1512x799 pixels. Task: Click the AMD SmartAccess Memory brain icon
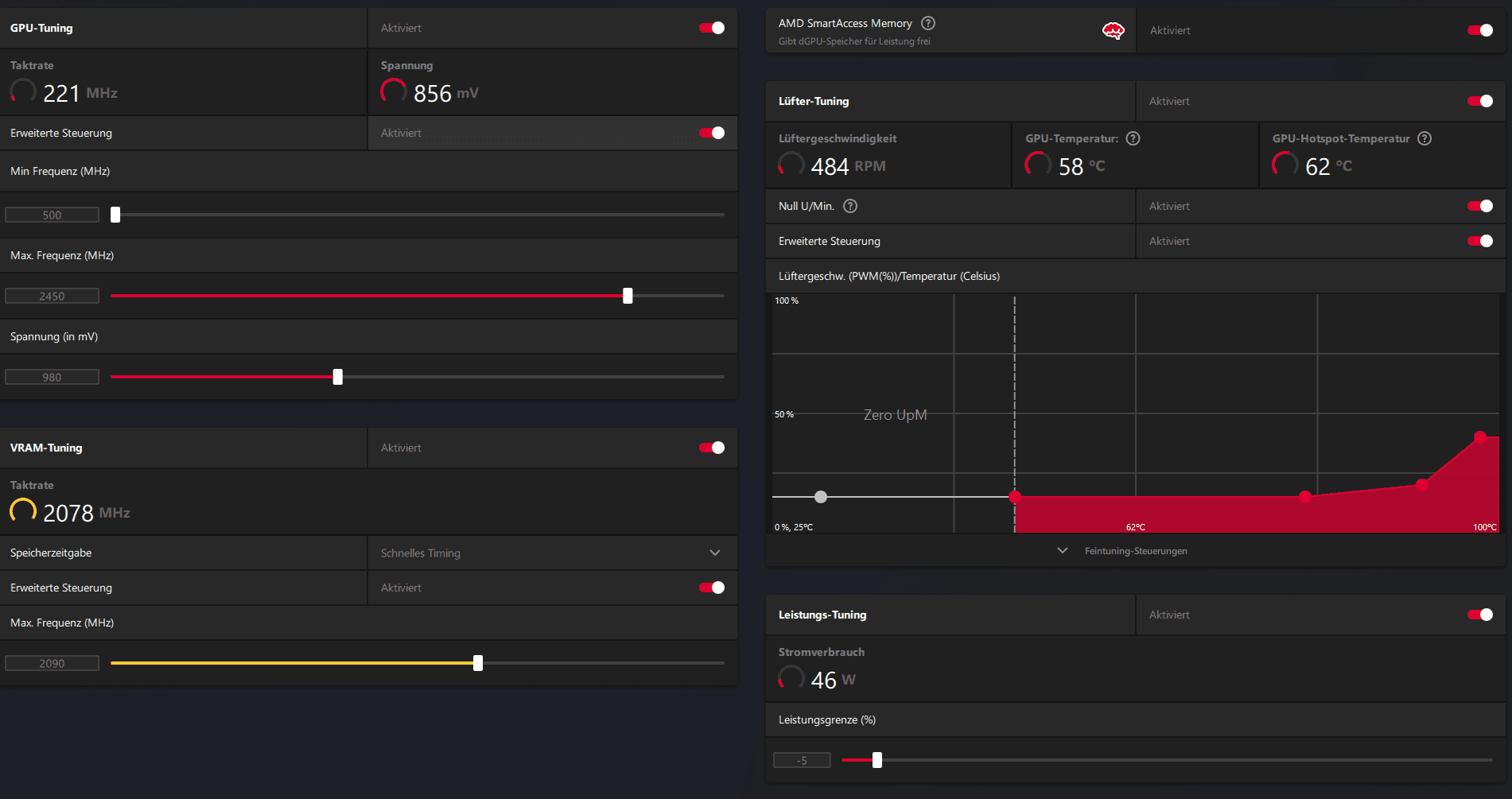click(1113, 31)
